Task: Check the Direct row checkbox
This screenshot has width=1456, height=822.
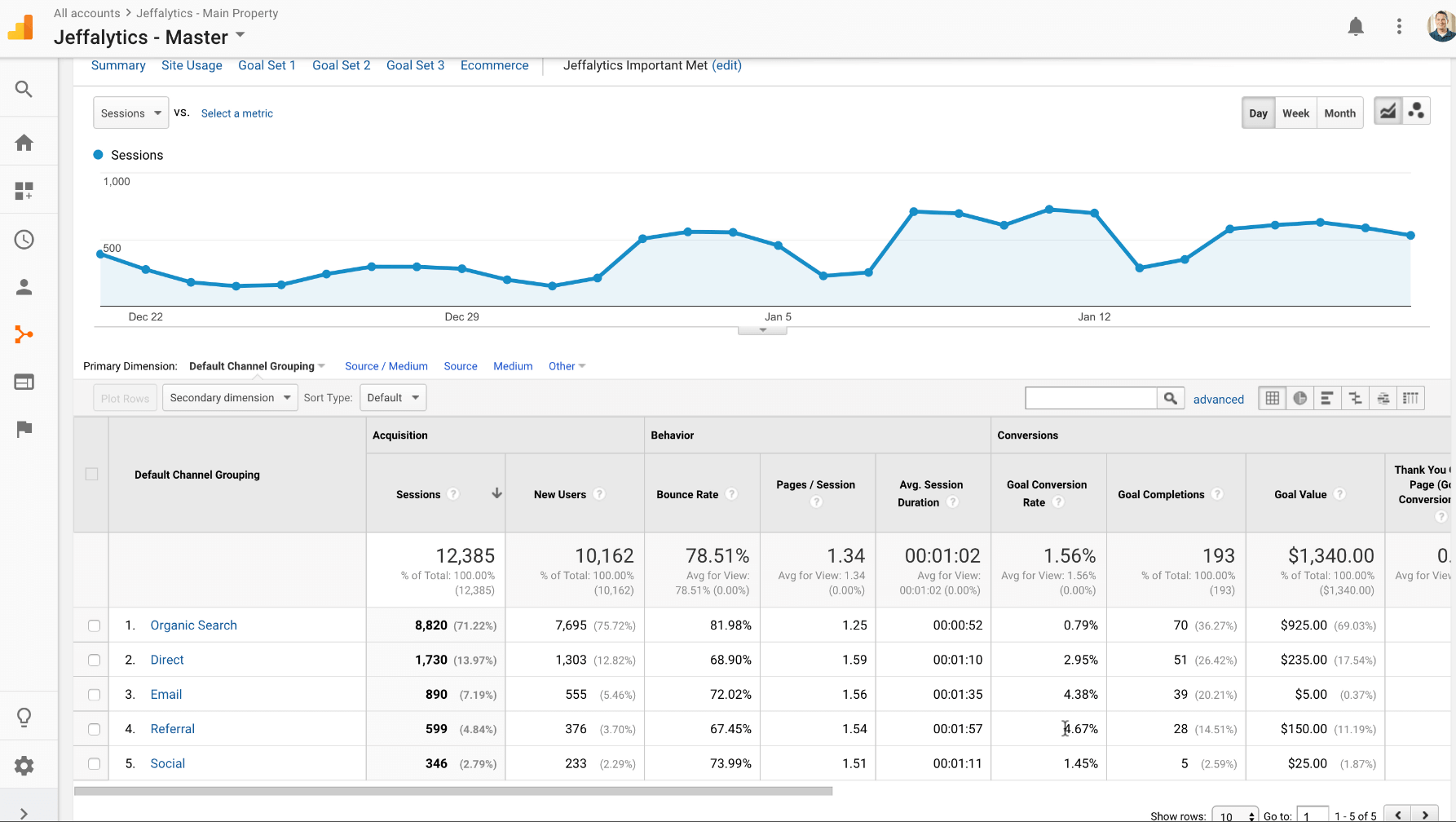Action: click(94, 660)
